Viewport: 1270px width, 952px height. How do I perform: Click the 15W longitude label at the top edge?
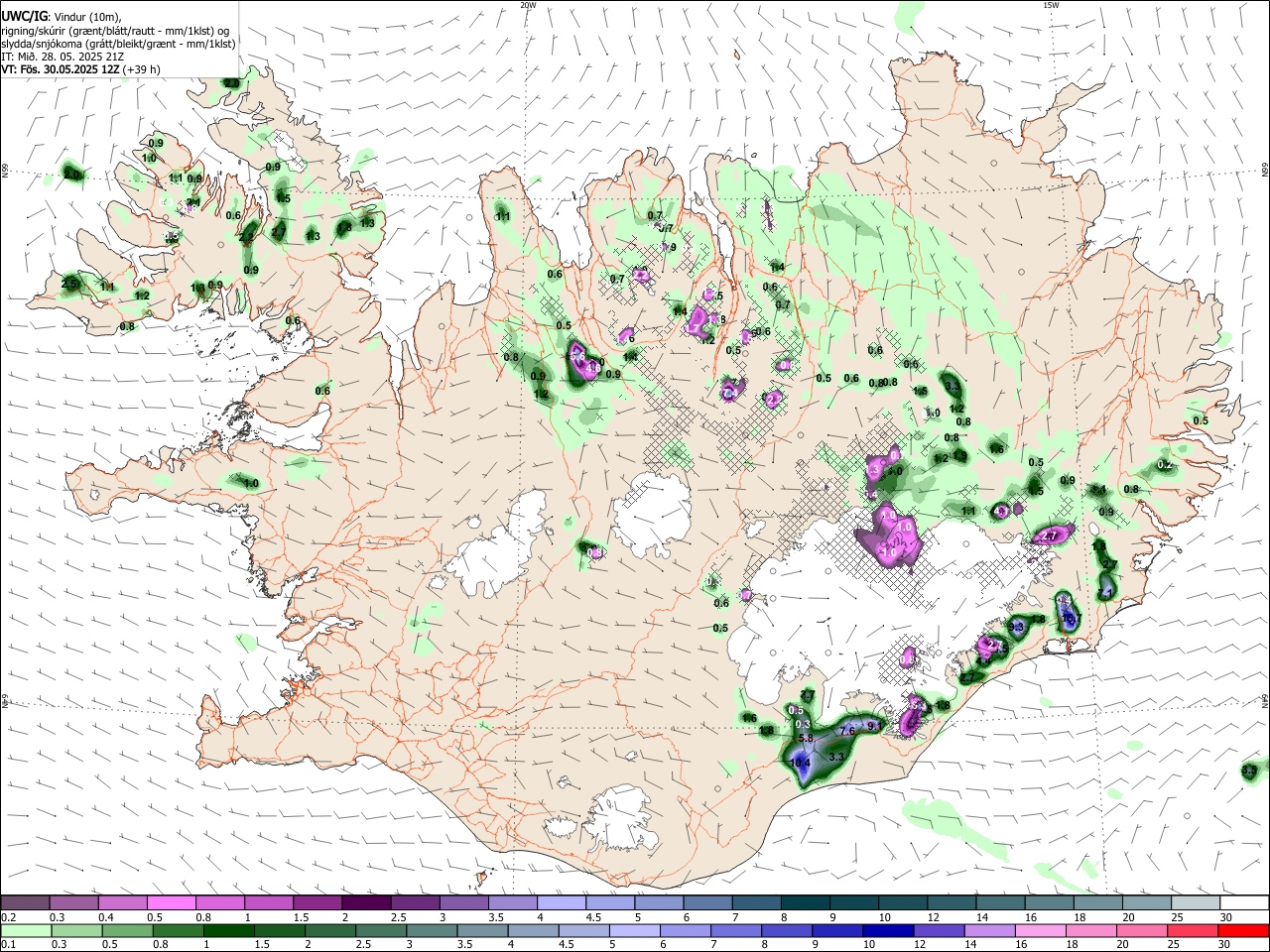coord(1051,5)
